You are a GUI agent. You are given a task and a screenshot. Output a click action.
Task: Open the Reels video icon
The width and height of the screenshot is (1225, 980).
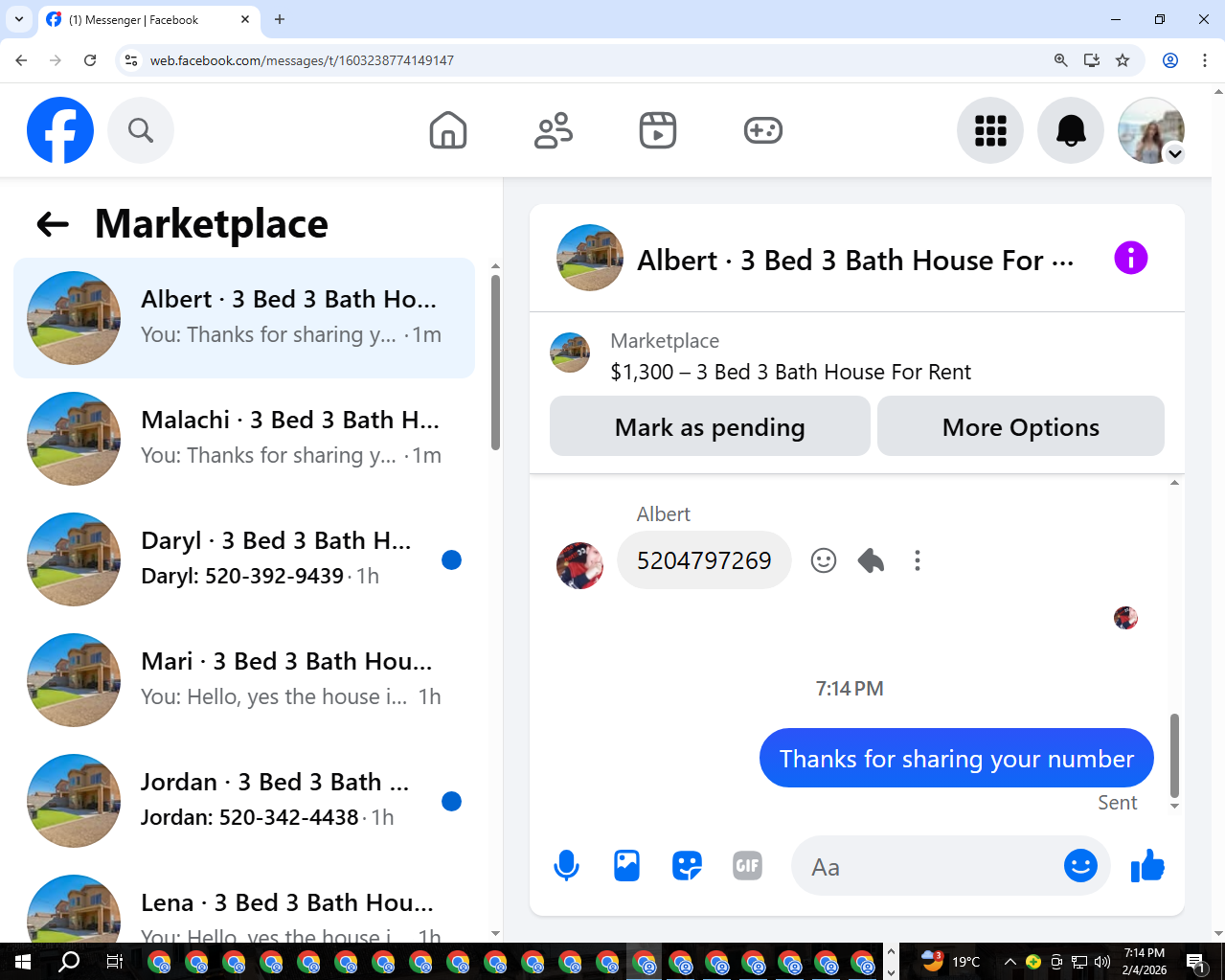(x=658, y=130)
